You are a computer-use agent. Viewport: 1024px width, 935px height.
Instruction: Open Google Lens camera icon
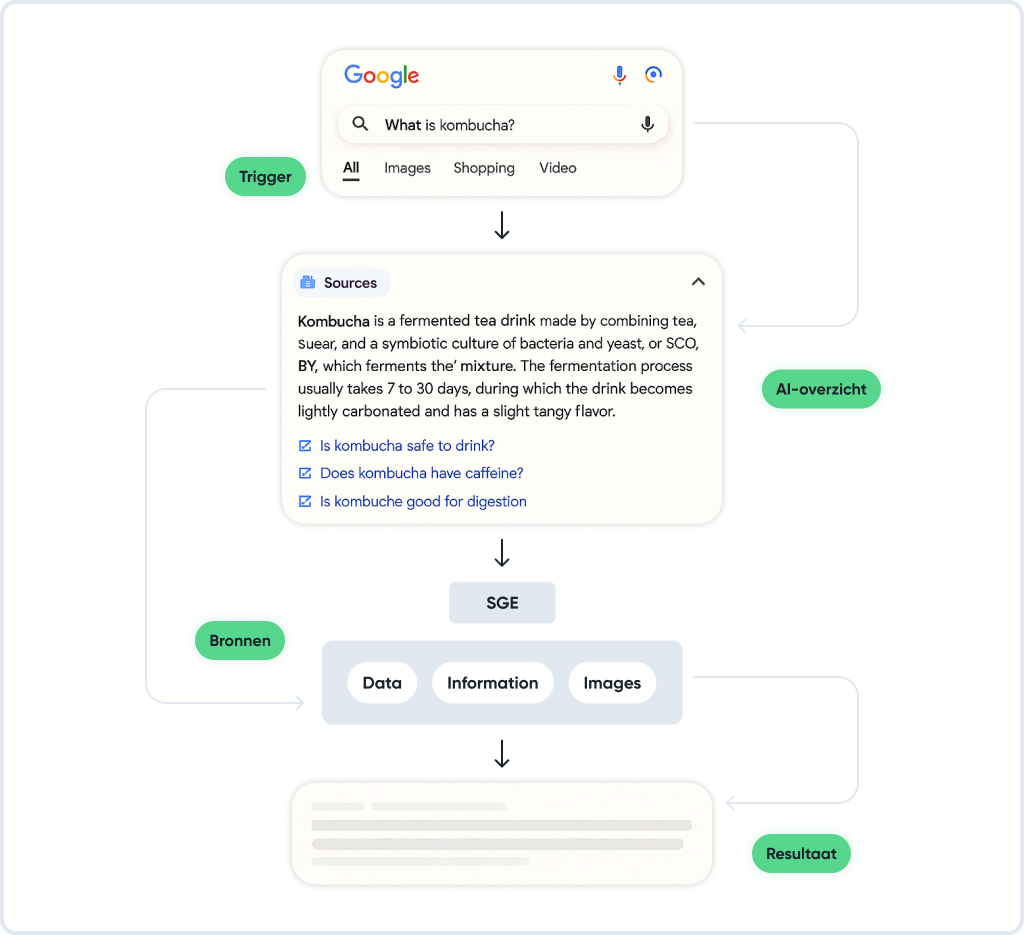(x=653, y=74)
